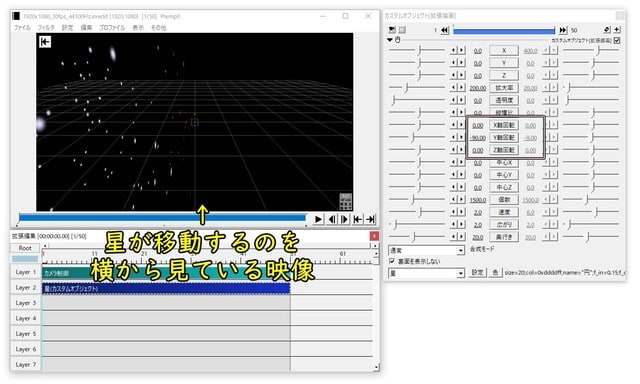Decrease 奥行き left value with stepper arrow
640x384 pixels.
click(x=454, y=237)
